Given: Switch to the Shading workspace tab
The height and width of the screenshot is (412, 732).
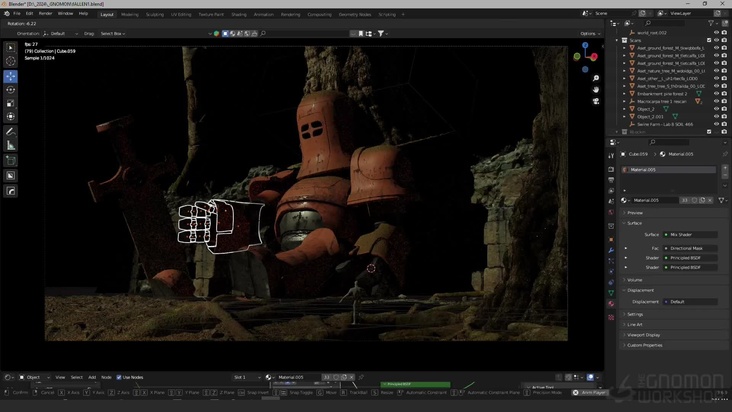Looking at the screenshot, I should click(239, 14).
